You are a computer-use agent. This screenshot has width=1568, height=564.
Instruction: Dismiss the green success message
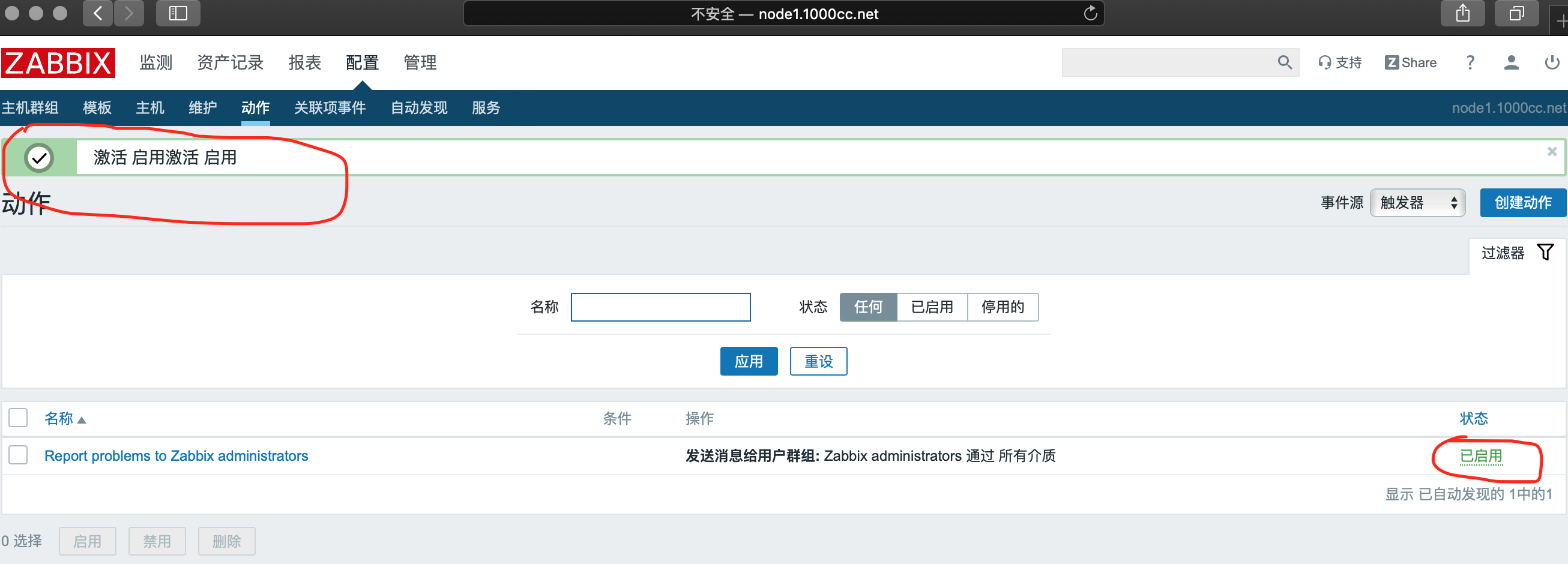1552,151
